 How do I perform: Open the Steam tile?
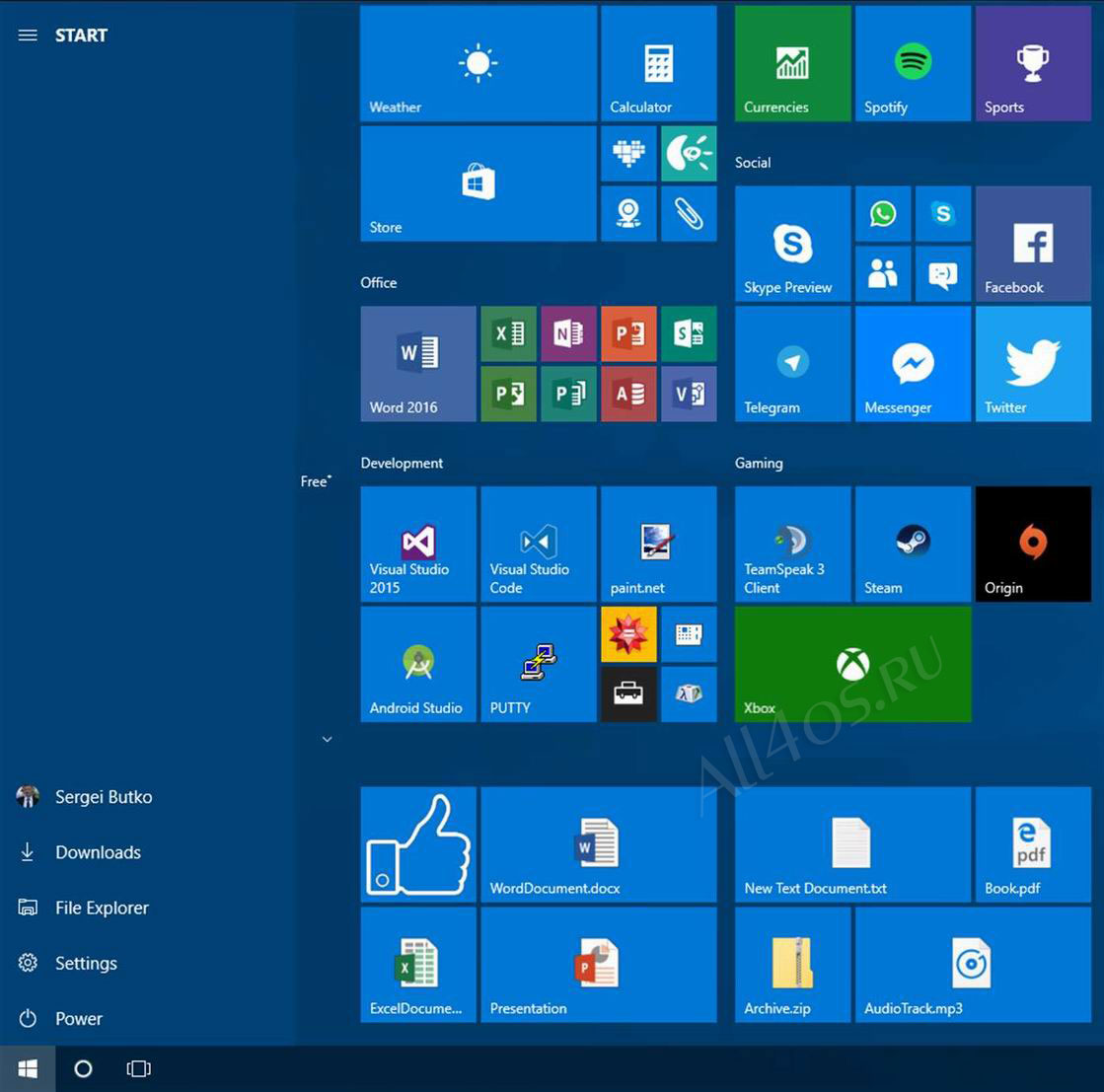pos(914,545)
